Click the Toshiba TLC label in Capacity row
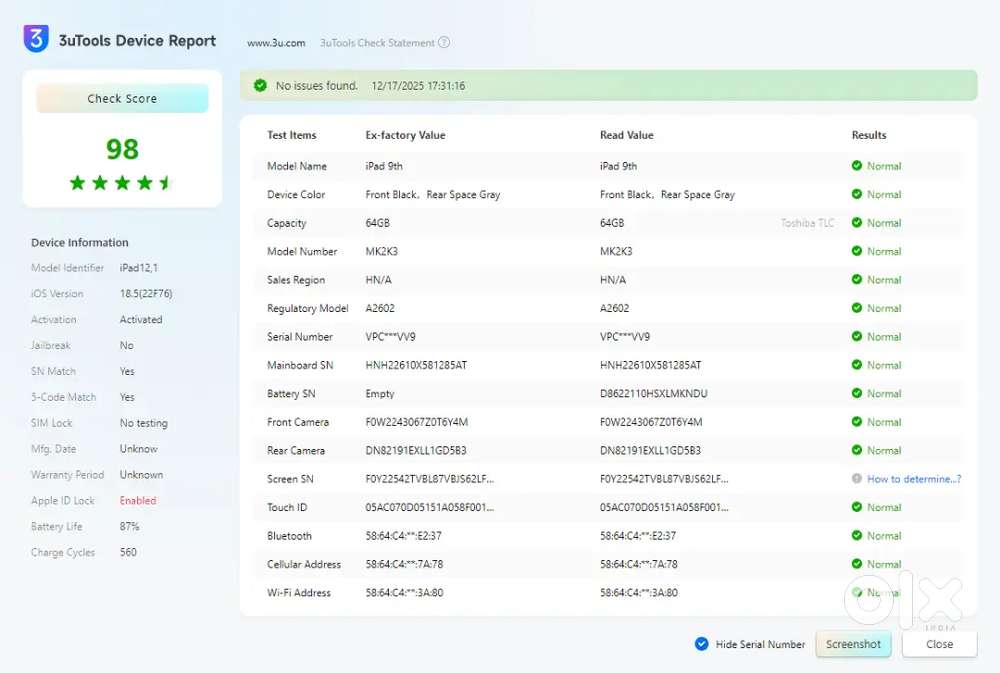Screen dimensions: 1000x673 (807, 223)
